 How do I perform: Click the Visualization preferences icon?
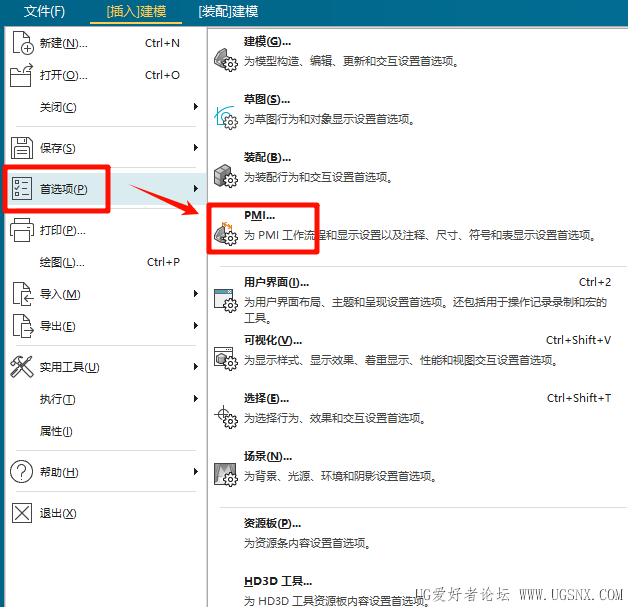pos(225,358)
